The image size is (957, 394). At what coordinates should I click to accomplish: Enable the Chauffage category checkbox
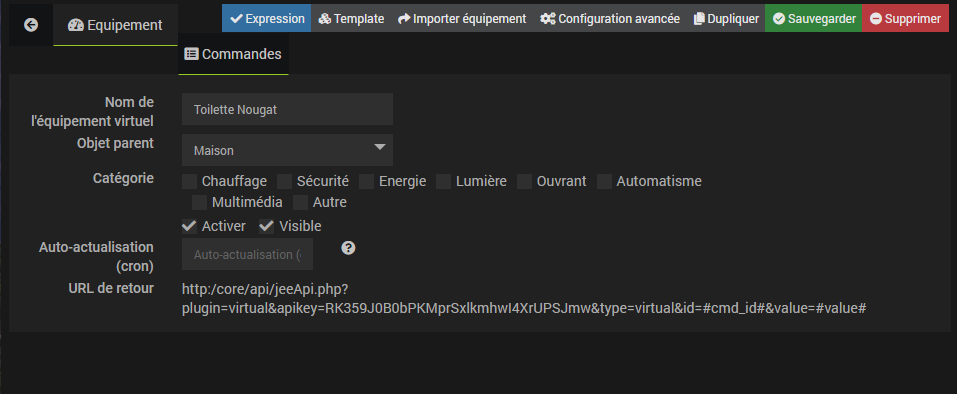(x=189, y=181)
